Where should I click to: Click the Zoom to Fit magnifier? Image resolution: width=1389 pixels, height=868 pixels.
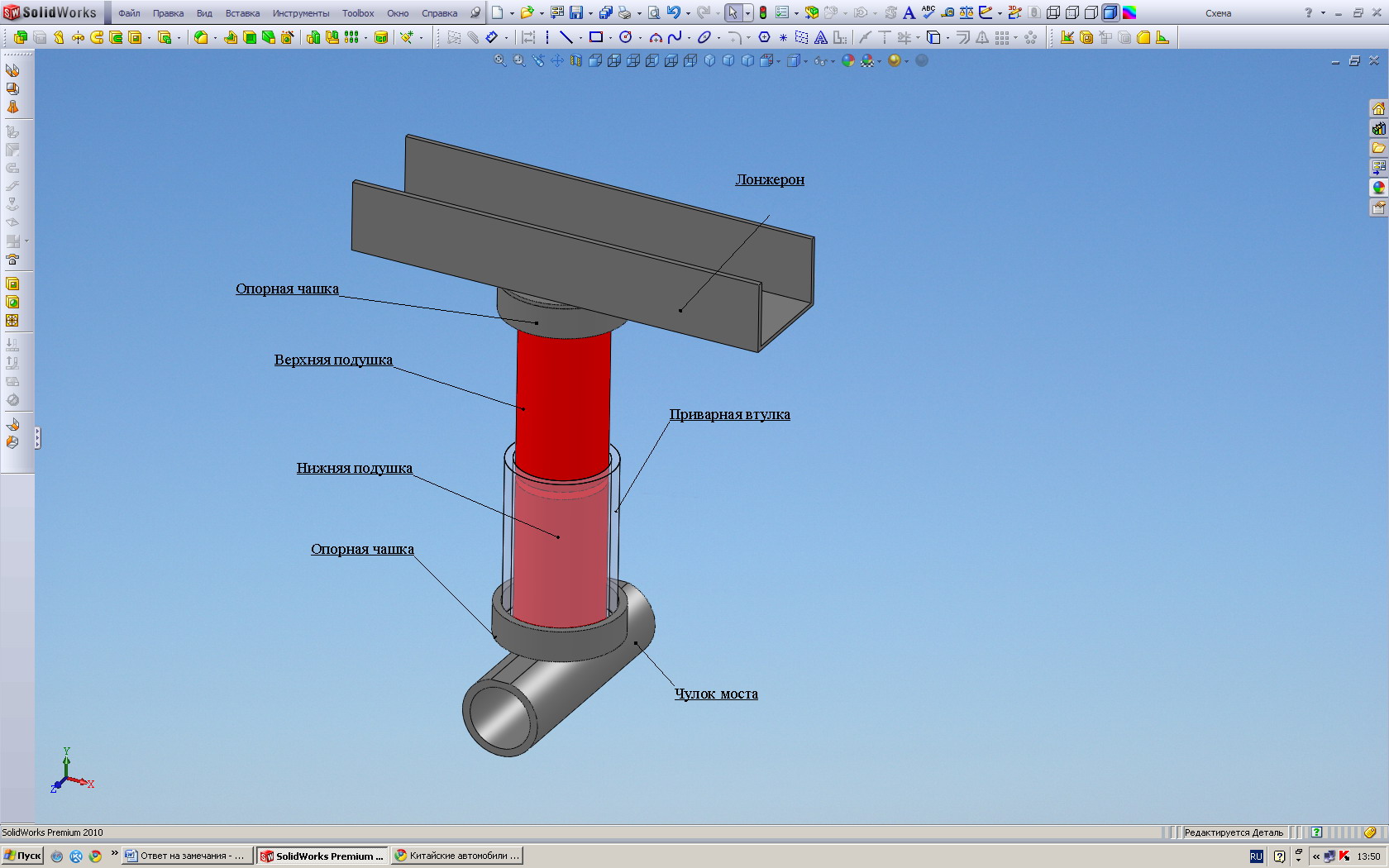500,60
